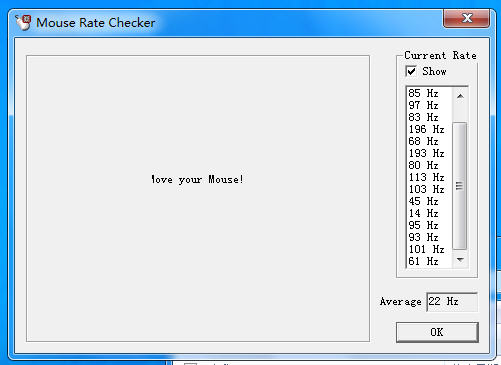Select the 61 Hz list entry
The height and width of the screenshot is (365, 501).
429,261
